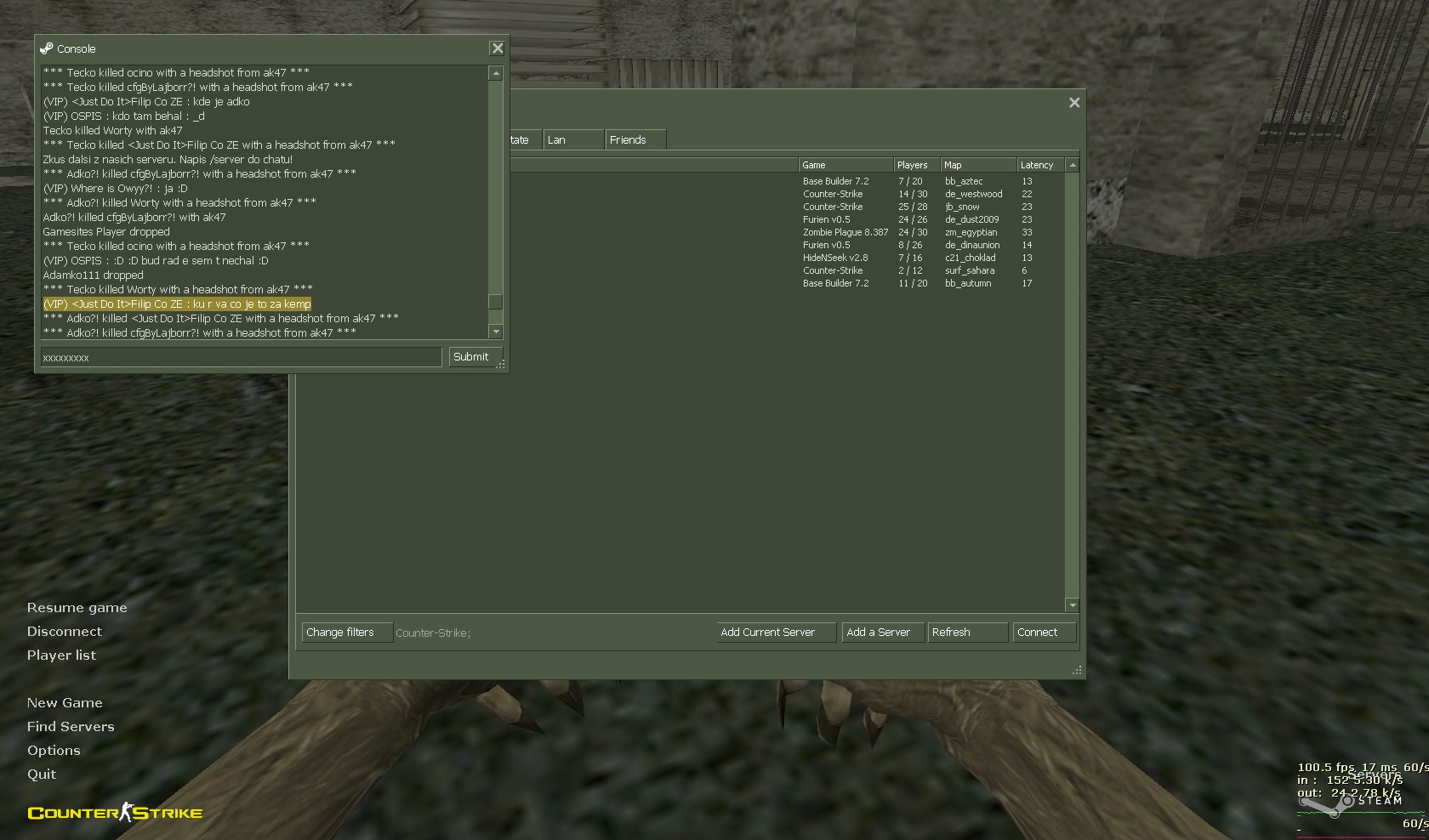The image size is (1429, 840).
Task: Sort server list by Latency column
Action: click(1041, 165)
